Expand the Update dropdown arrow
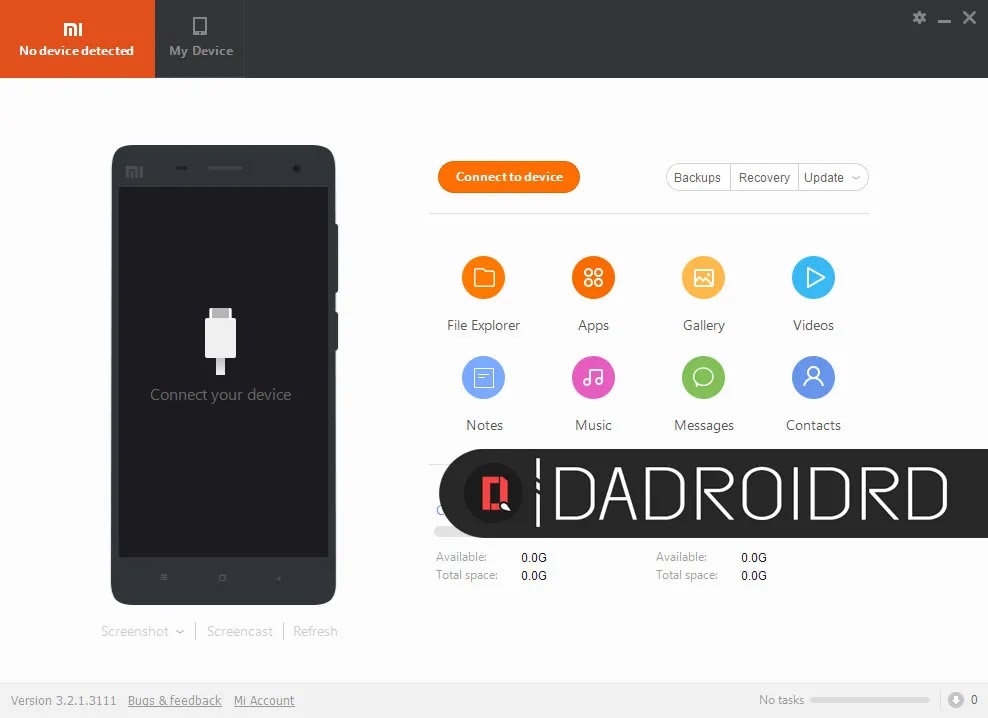This screenshot has width=988, height=718. 856,178
